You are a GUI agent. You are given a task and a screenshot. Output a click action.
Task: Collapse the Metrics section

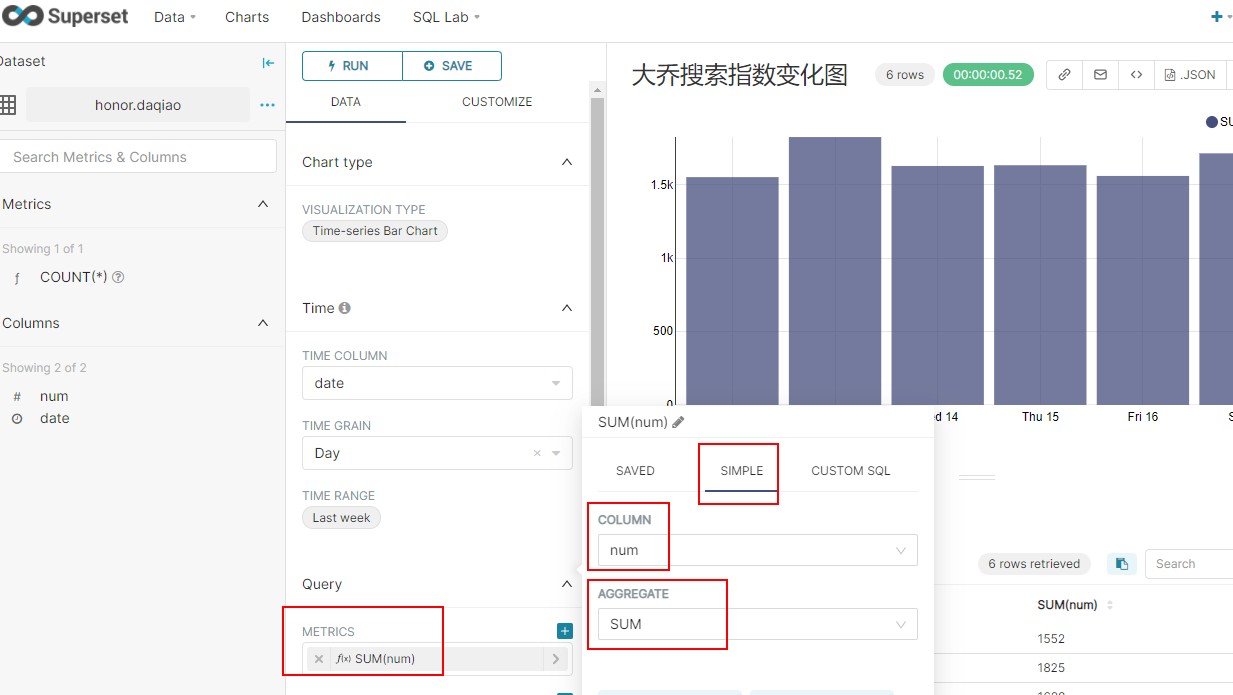(263, 204)
